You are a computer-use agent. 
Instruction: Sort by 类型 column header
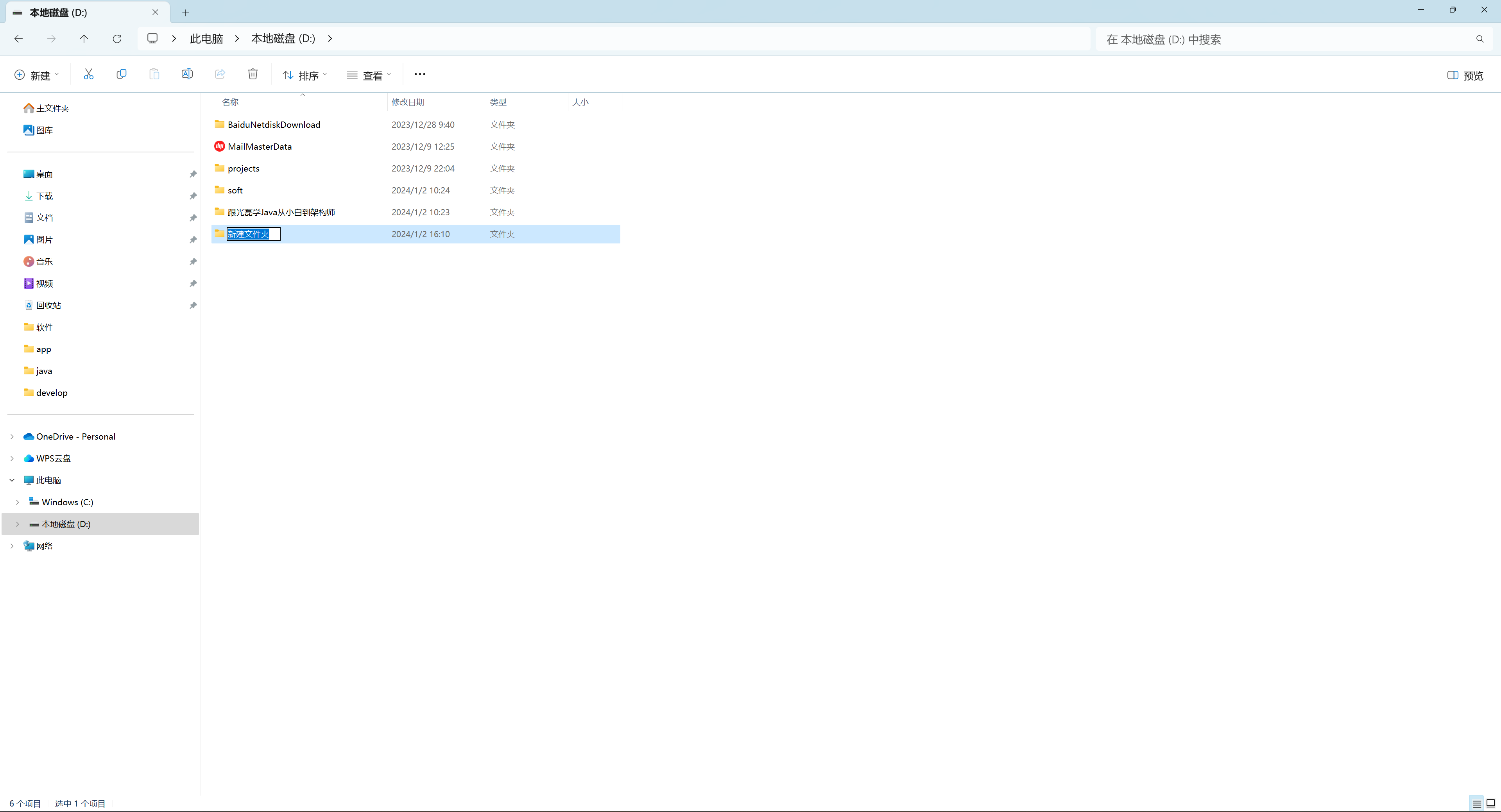coord(498,102)
